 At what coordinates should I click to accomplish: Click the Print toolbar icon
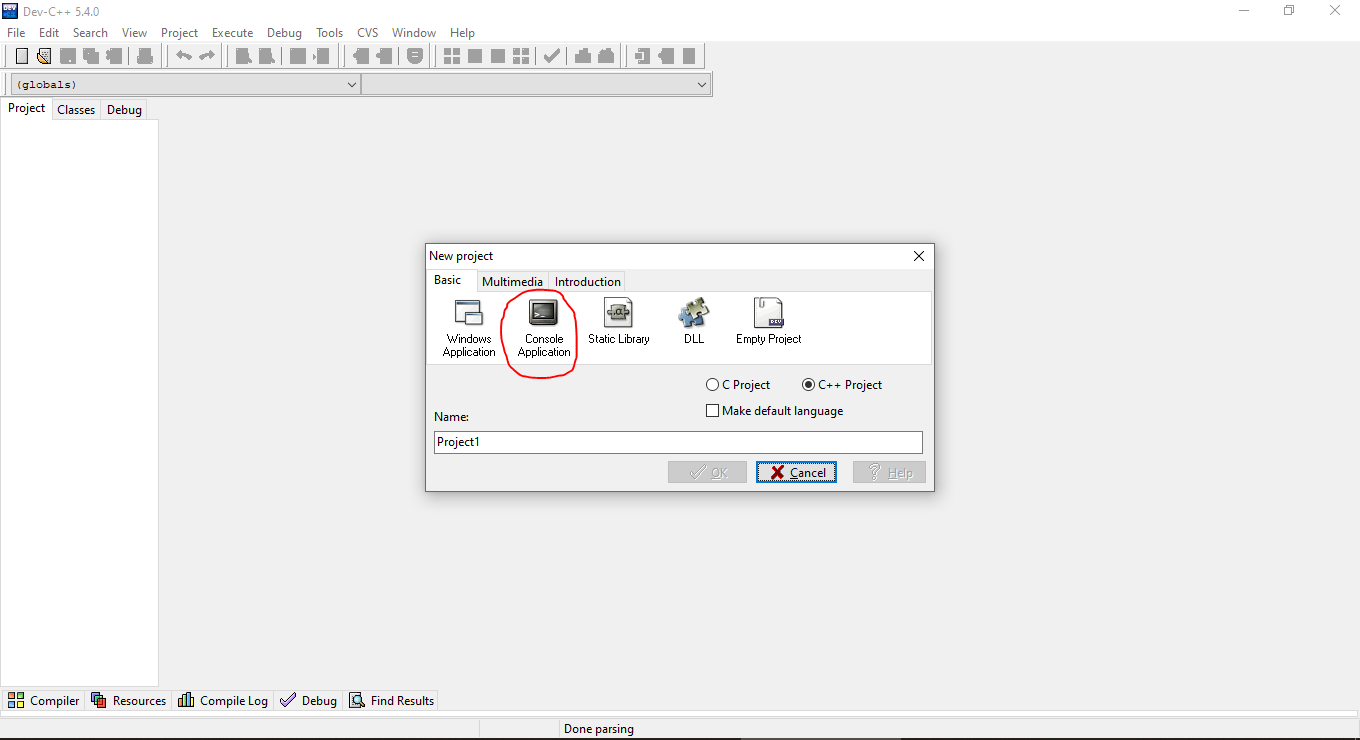pos(145,56)
